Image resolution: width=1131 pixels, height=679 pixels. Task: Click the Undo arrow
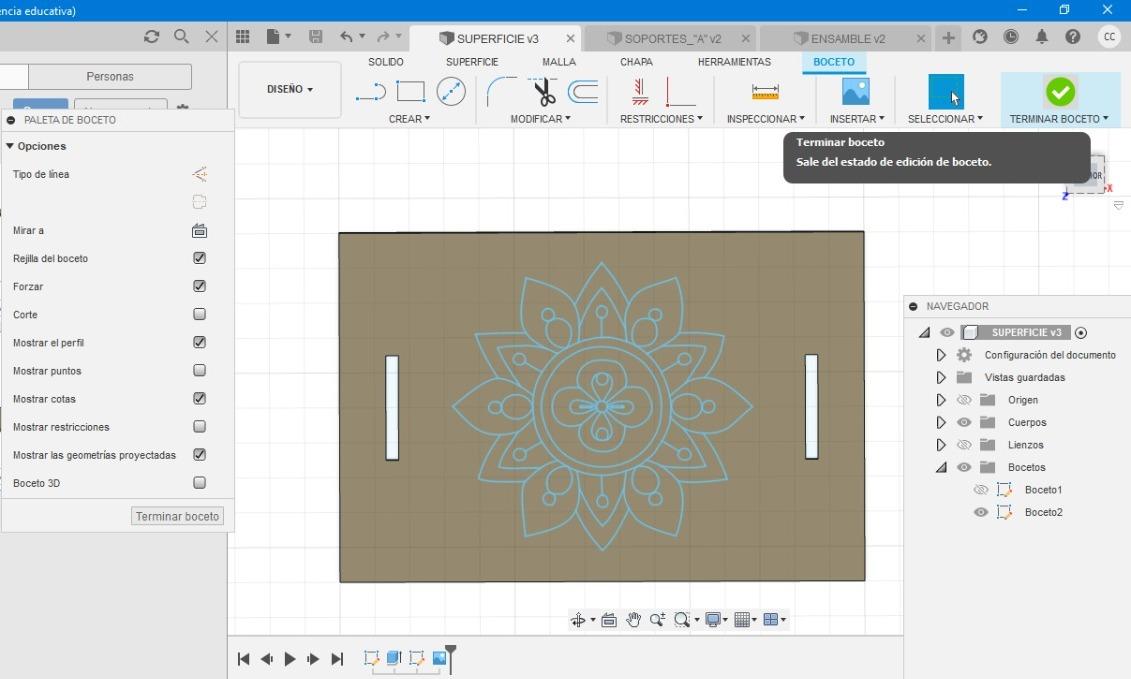pos(347,37)
